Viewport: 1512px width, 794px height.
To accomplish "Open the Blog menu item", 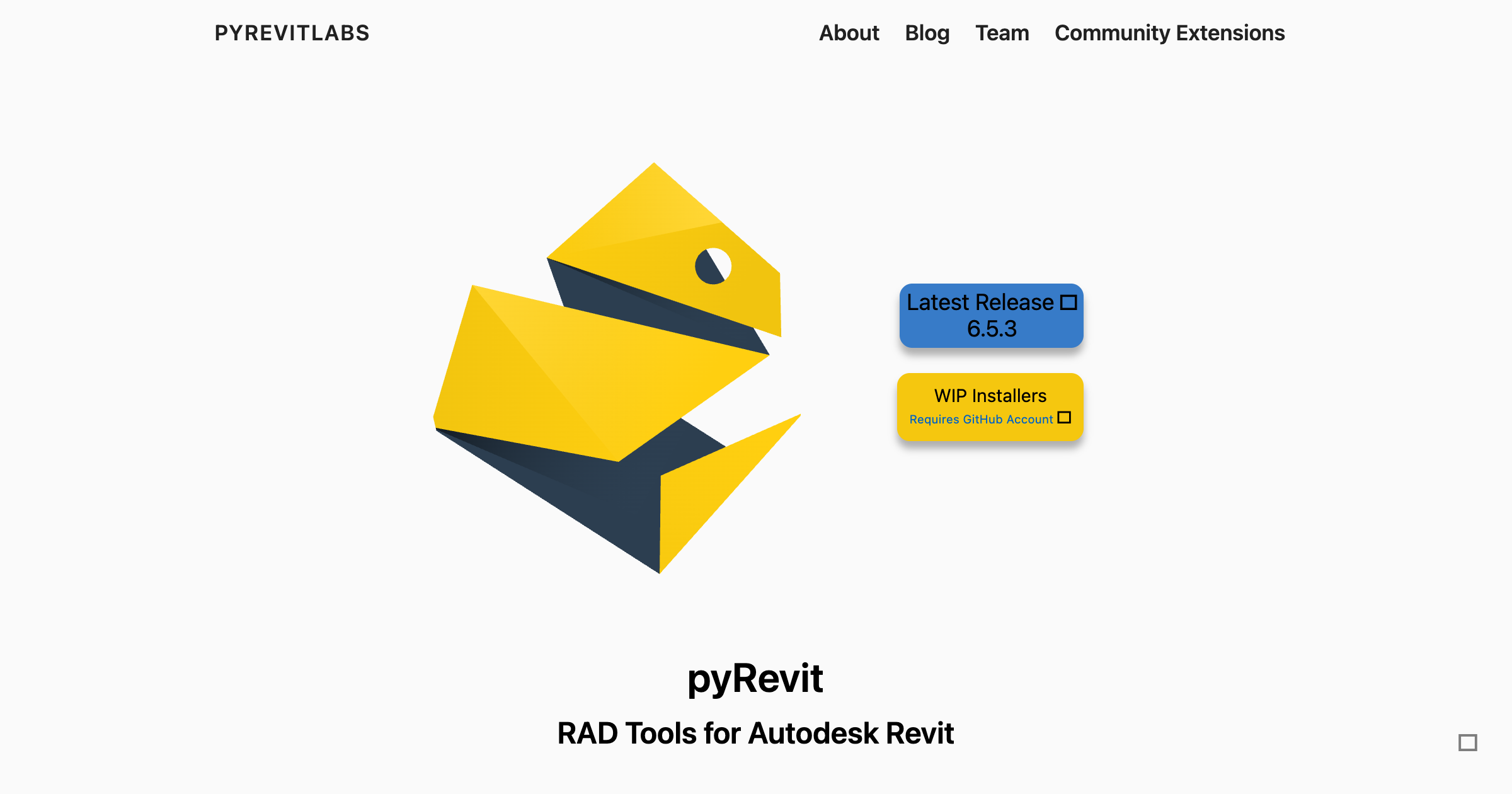I will pos(927,33).
